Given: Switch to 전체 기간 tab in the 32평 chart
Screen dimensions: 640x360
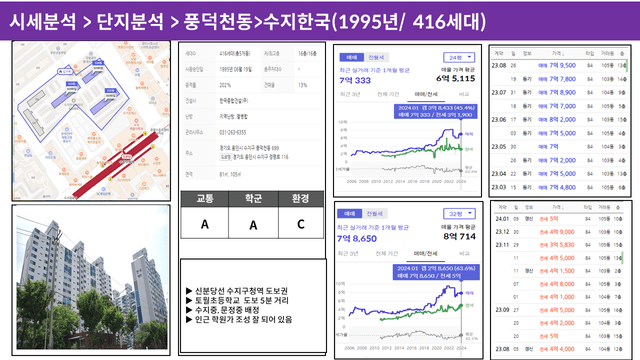Looking at the screenshot, I should coord(386,253).
